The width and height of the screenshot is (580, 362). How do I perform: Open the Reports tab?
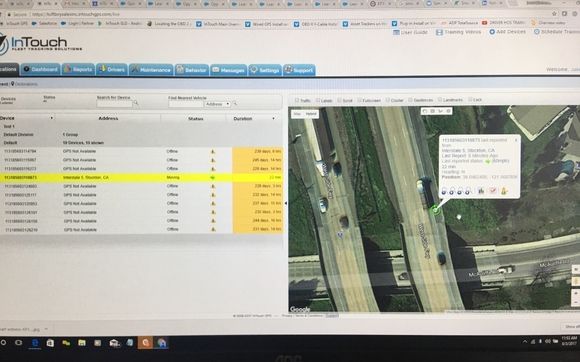click(78, 69)
